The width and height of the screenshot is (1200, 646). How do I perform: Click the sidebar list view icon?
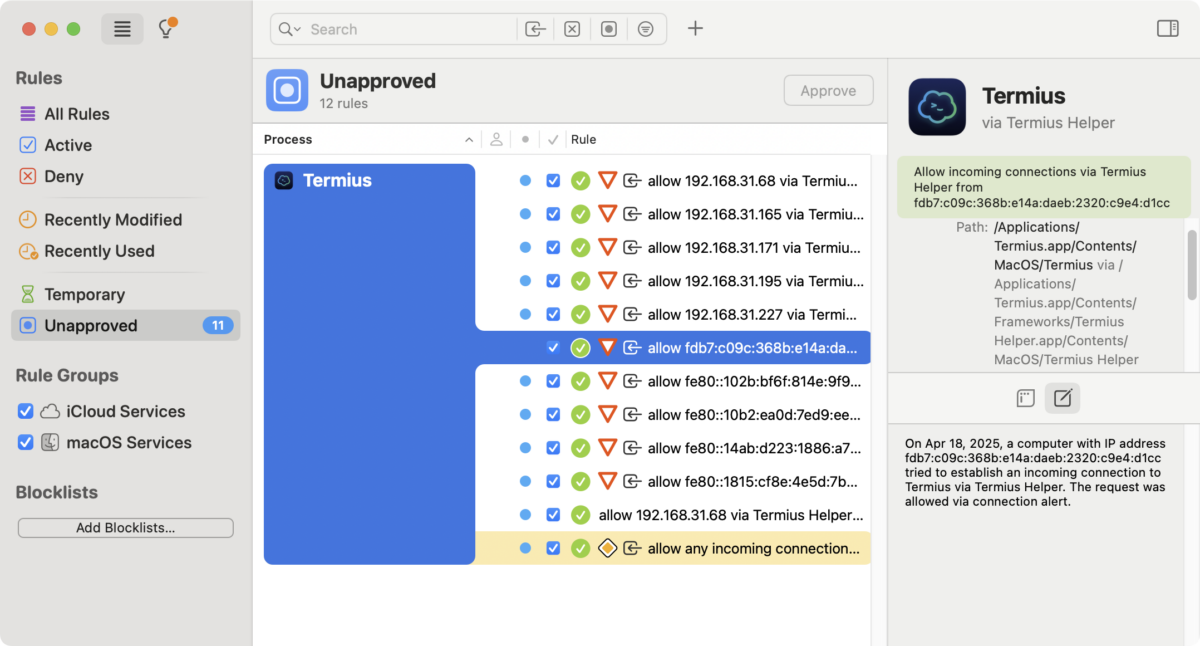coord(122,29)
